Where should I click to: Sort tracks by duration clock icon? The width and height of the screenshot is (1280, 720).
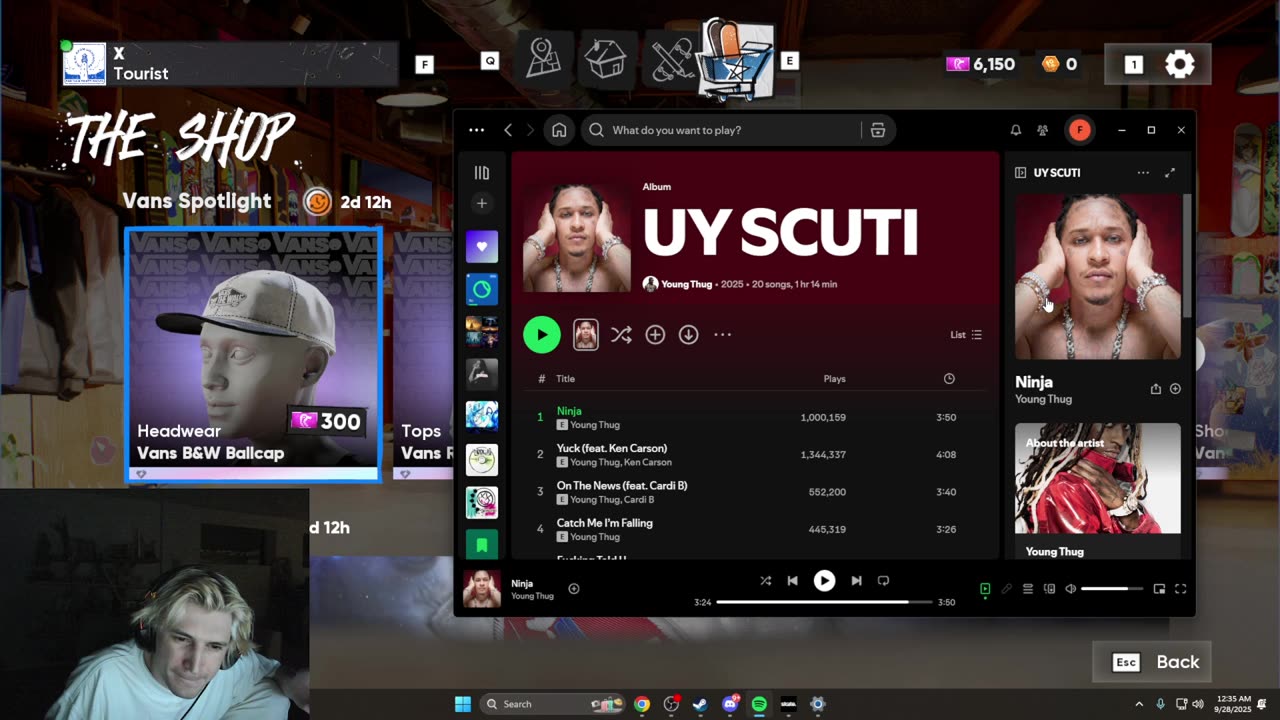[949, 379]
